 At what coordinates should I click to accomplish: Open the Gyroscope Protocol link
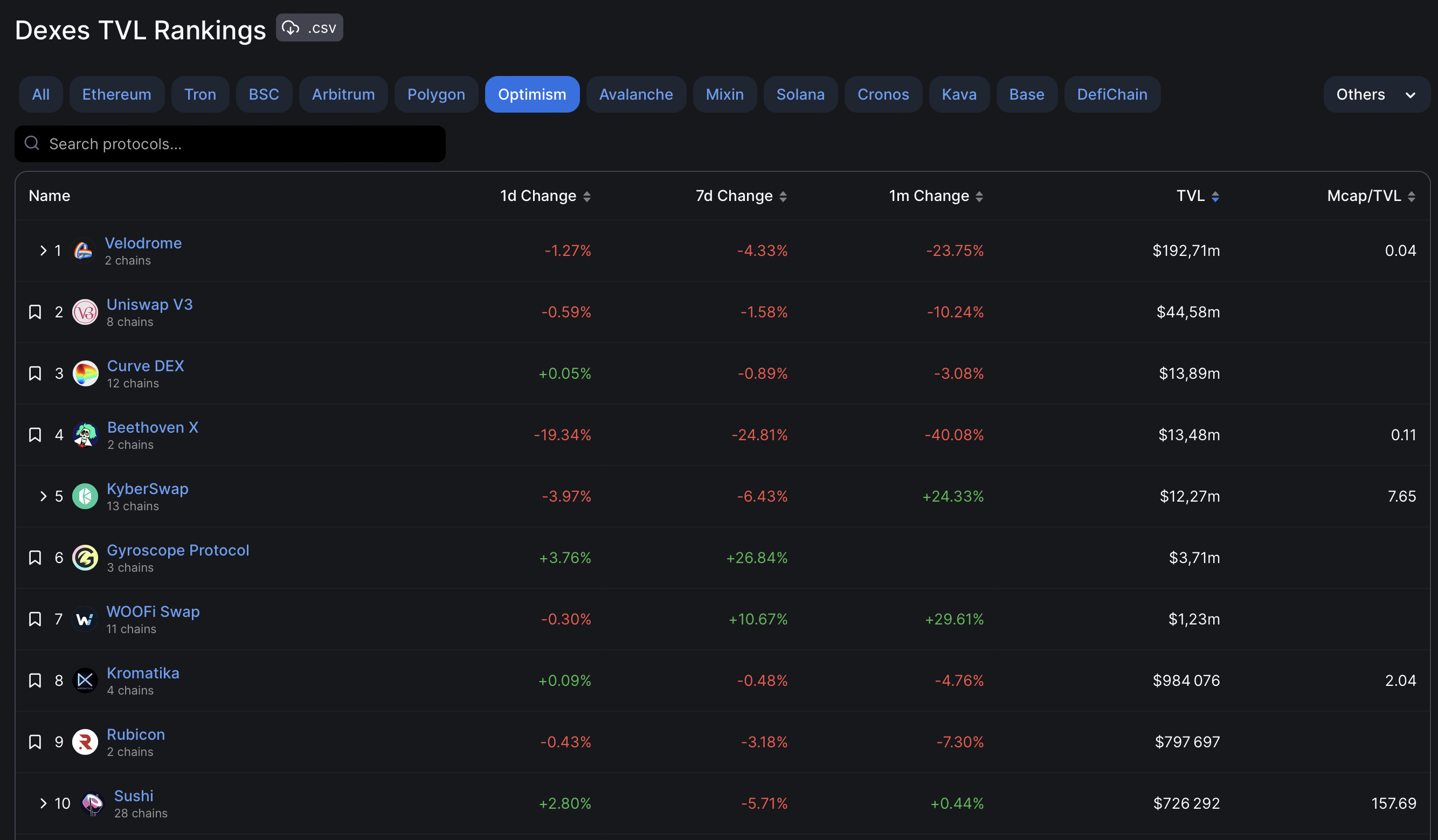pyautogui.click(x=178, y=550)
